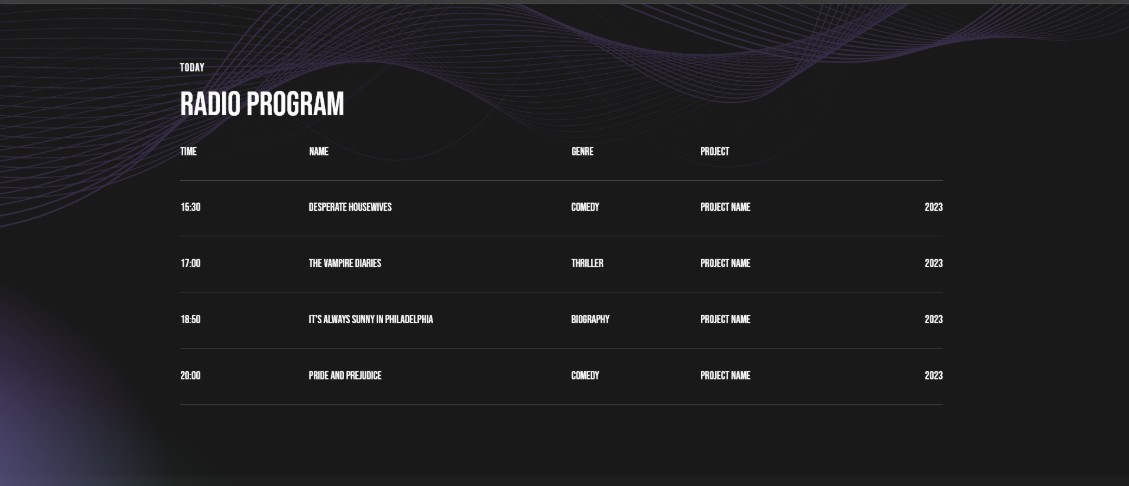
Task: Click the Project column header
Action: [714, 151]
